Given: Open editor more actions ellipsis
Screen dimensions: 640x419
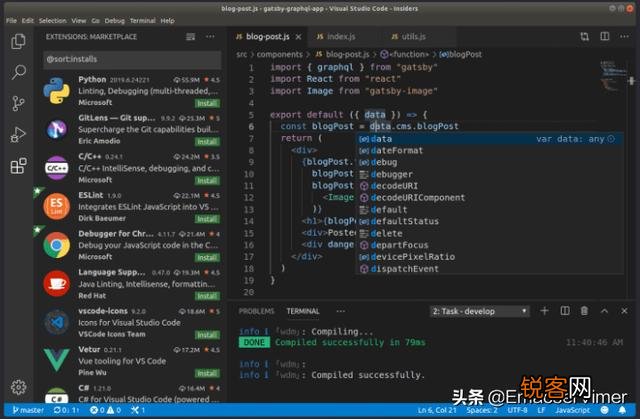Looking at the screenshot, I should pyautogui.click(x=624, y=37).
